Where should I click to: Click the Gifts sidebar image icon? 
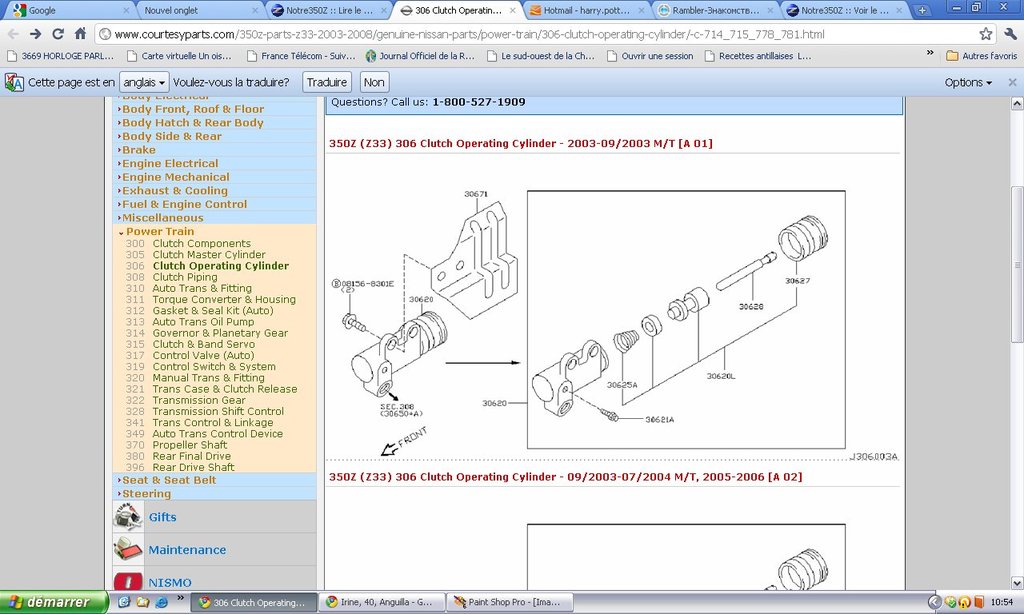coord(127,517)
